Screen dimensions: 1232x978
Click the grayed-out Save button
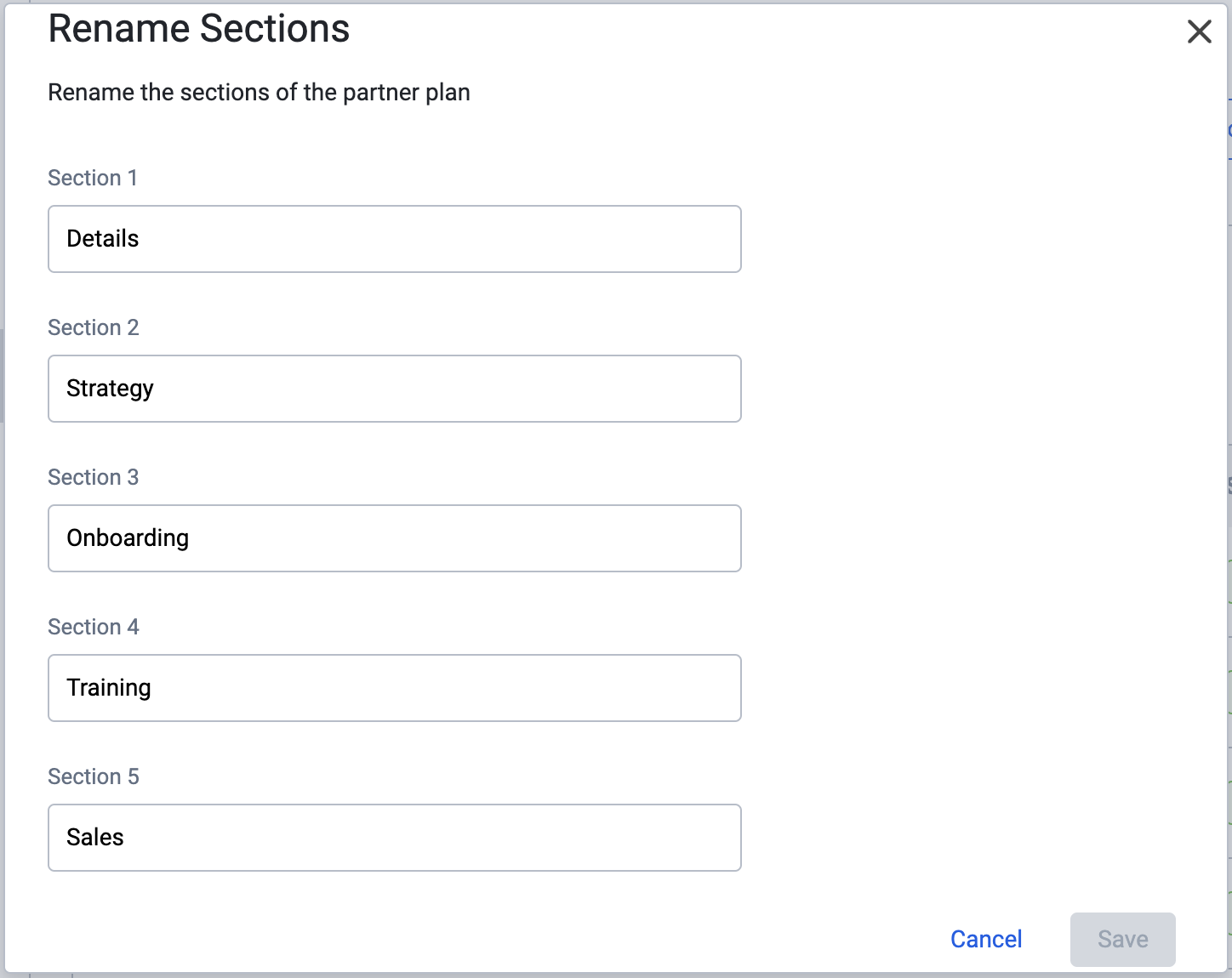[1122, 939]
